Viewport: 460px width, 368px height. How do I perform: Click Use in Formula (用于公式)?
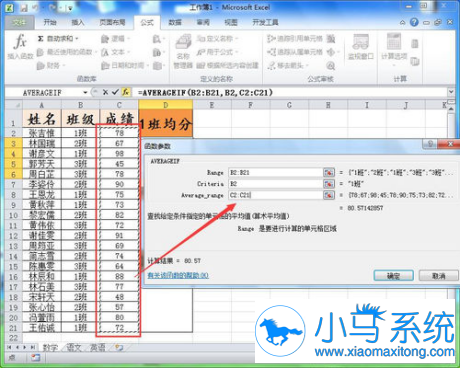click(217, 52)
